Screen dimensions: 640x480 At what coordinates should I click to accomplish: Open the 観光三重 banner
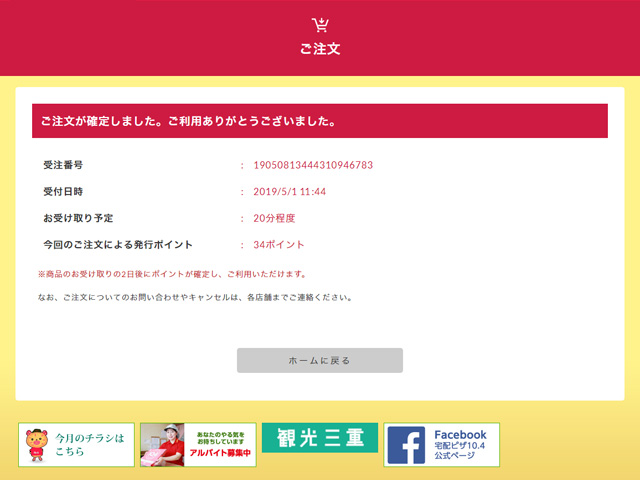pyautogui.click(x=320, y=438)
